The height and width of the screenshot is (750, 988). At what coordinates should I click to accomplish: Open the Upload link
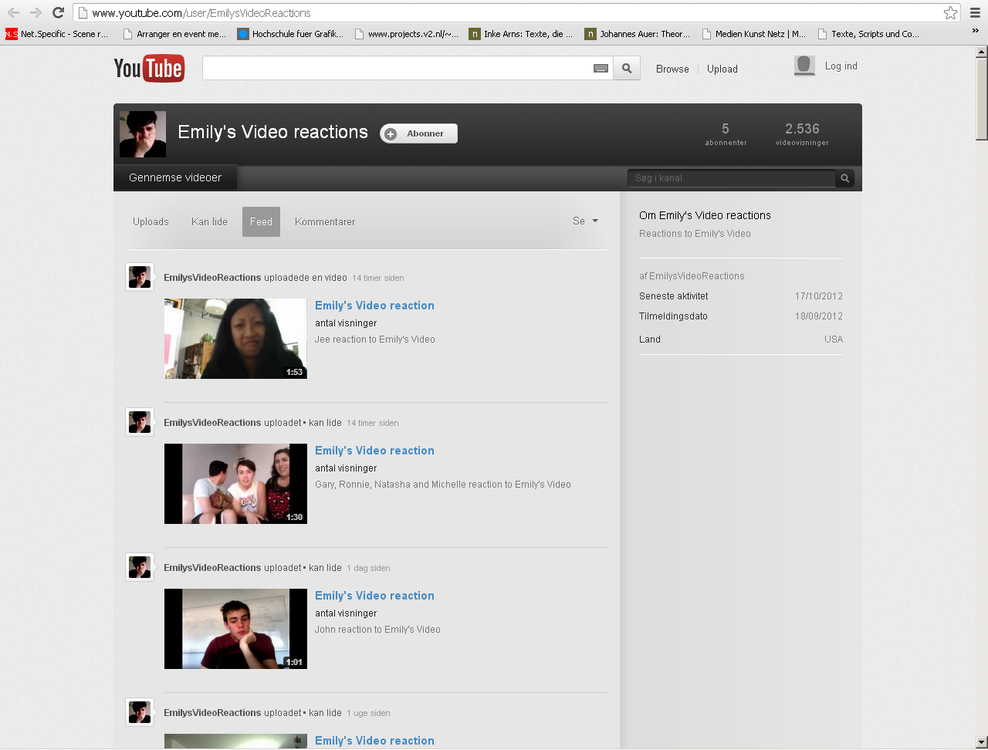point(722,69)
